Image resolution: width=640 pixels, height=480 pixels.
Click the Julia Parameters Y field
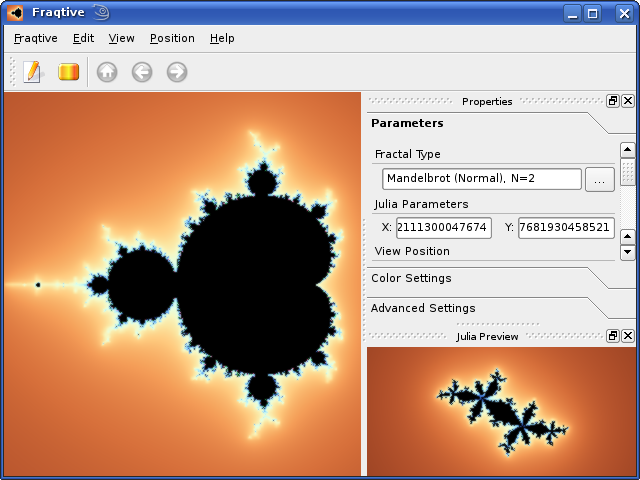[x=566, y=227]
